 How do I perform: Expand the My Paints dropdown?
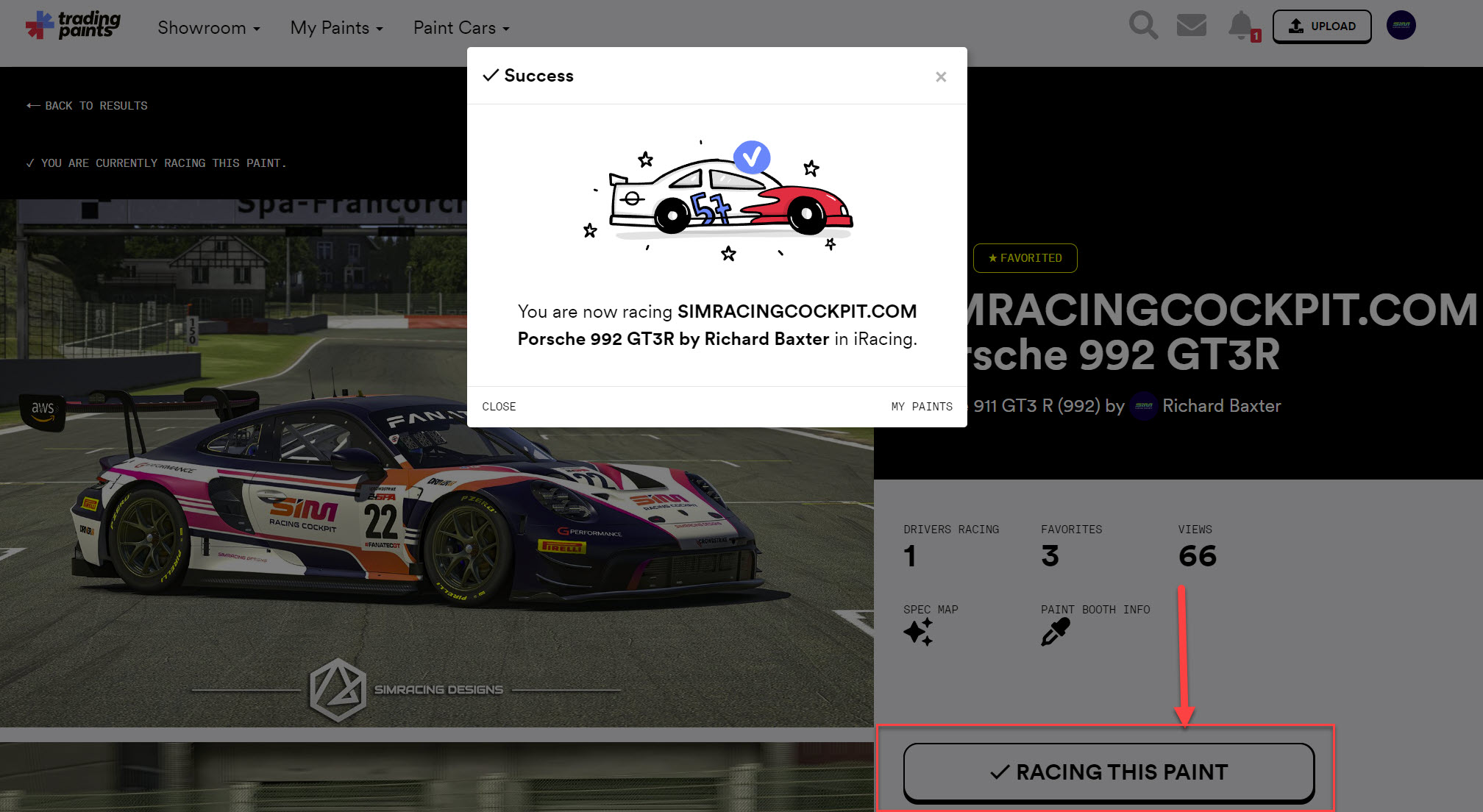pos(336,27)
